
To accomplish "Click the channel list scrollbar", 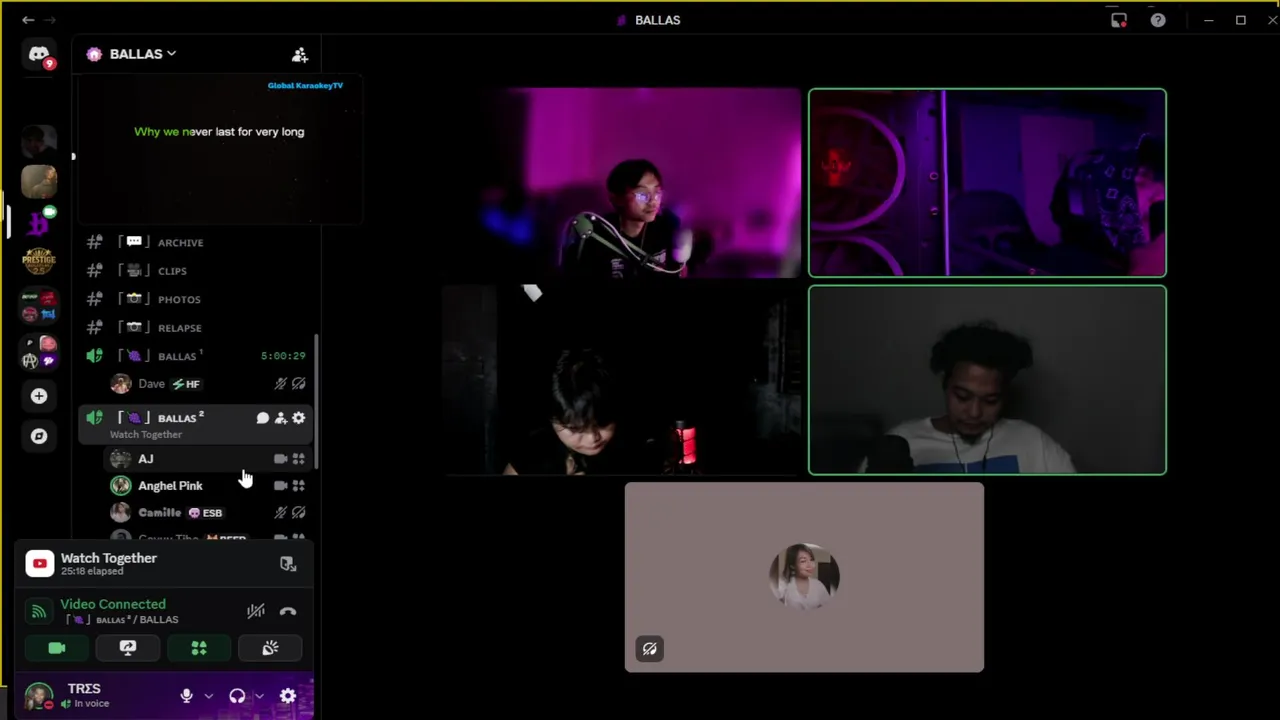I will (317, 402).
